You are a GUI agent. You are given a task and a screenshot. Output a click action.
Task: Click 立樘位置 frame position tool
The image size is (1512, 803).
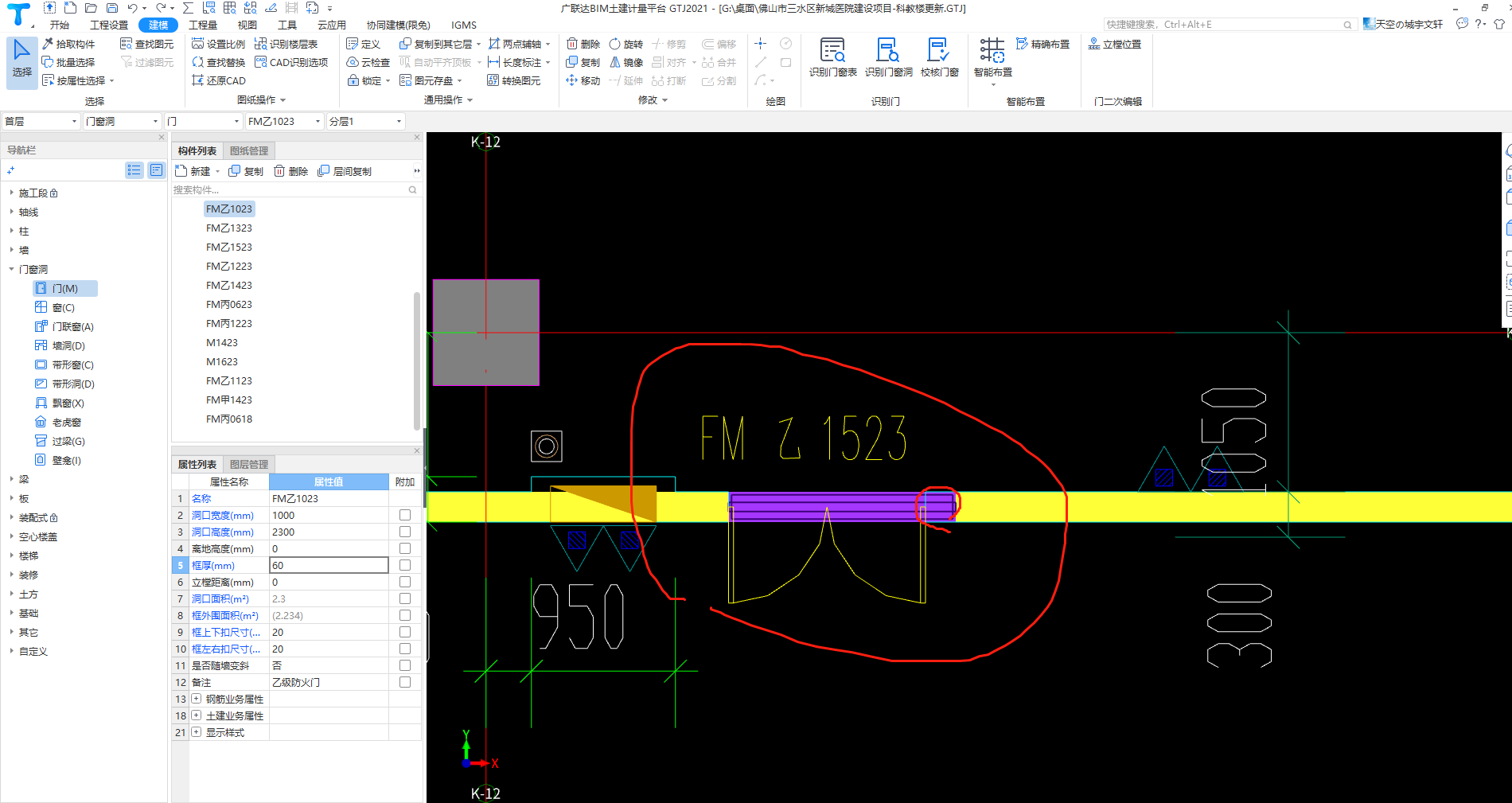pyautogui.click(x=1115, y=44)
